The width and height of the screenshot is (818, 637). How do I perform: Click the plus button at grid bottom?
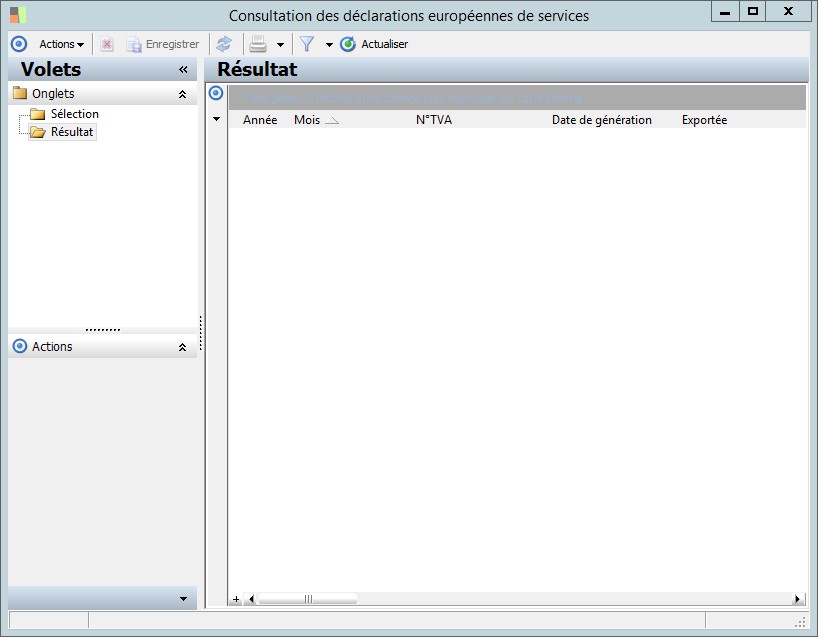(x=236, y=599)
